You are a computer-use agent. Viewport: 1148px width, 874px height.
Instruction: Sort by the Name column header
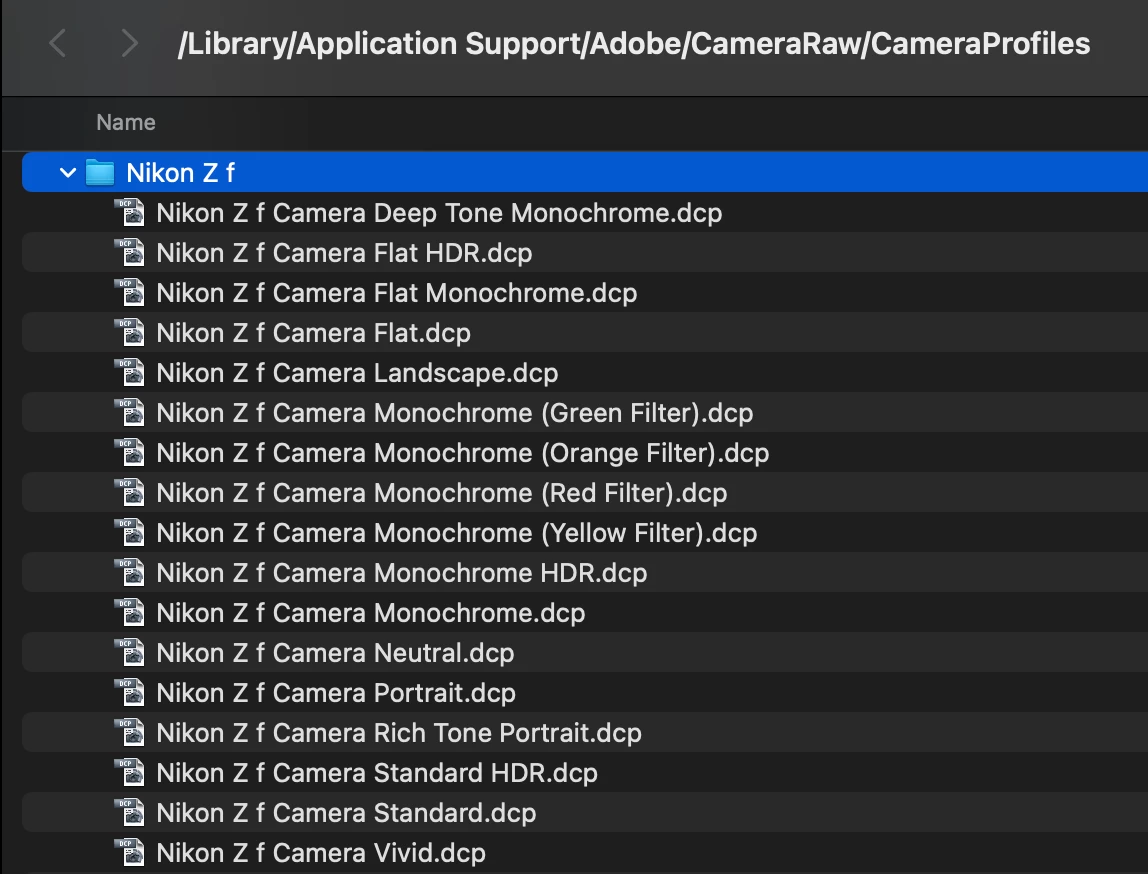[x=126, y=122]
